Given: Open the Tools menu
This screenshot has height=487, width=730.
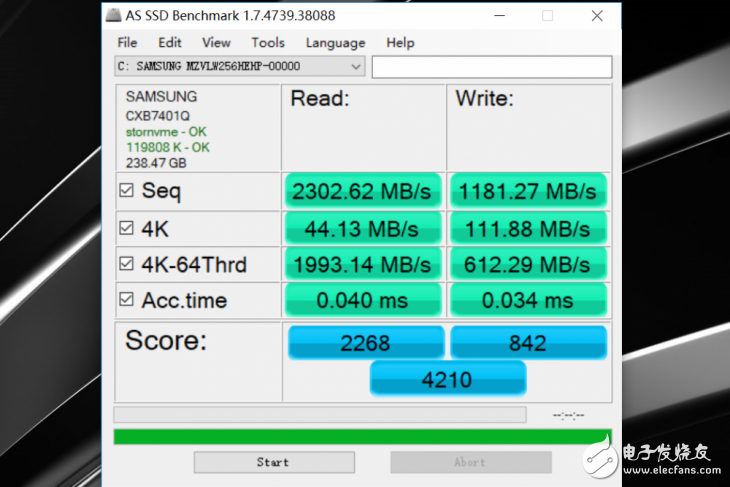Looking at the screenshot, I should point(268,42).
